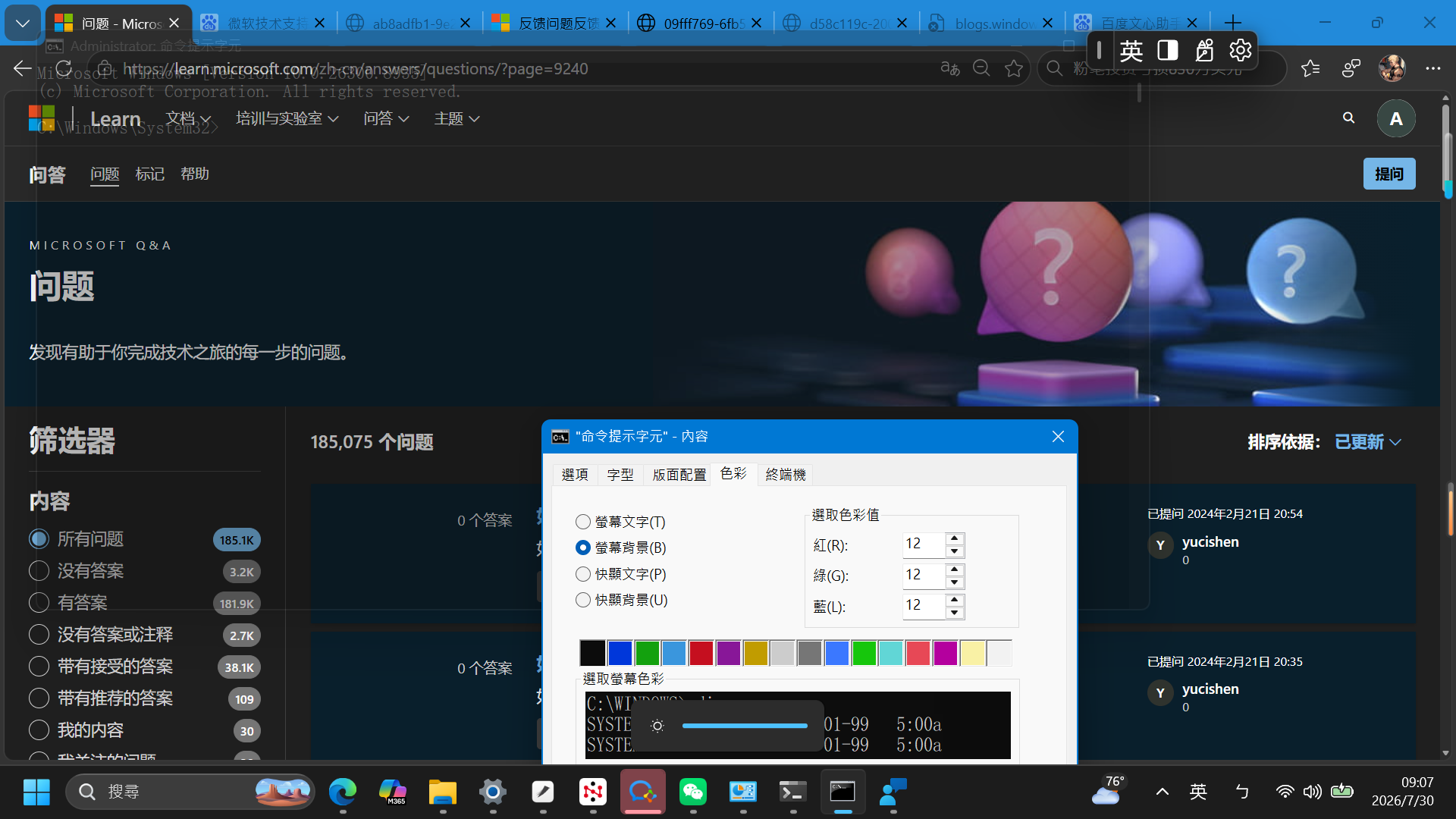Viewport: 1456px width, 819px height.
Task: Open Windows Start menu
Action: tap(36, 792)
